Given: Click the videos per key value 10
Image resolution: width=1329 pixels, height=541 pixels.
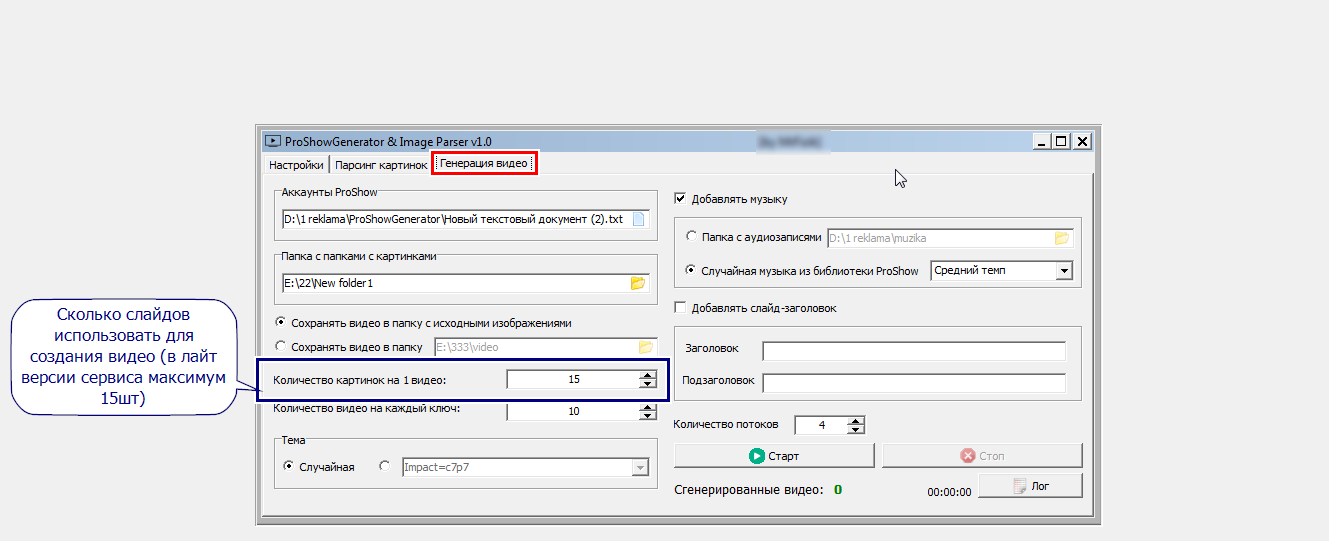Looking at the screenshot, I should (573, 411).
